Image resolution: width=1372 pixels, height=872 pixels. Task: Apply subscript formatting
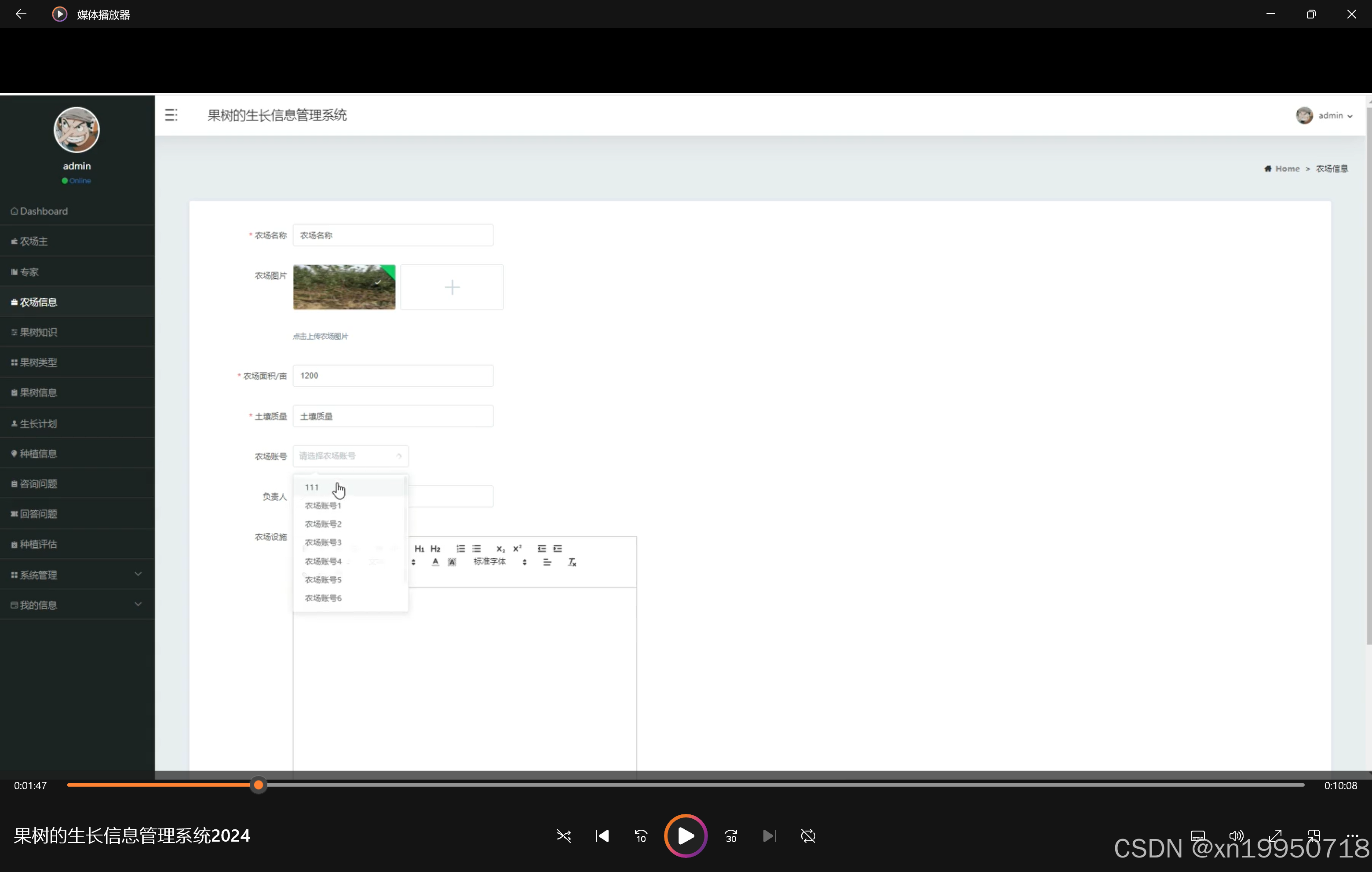click(500, 548)
